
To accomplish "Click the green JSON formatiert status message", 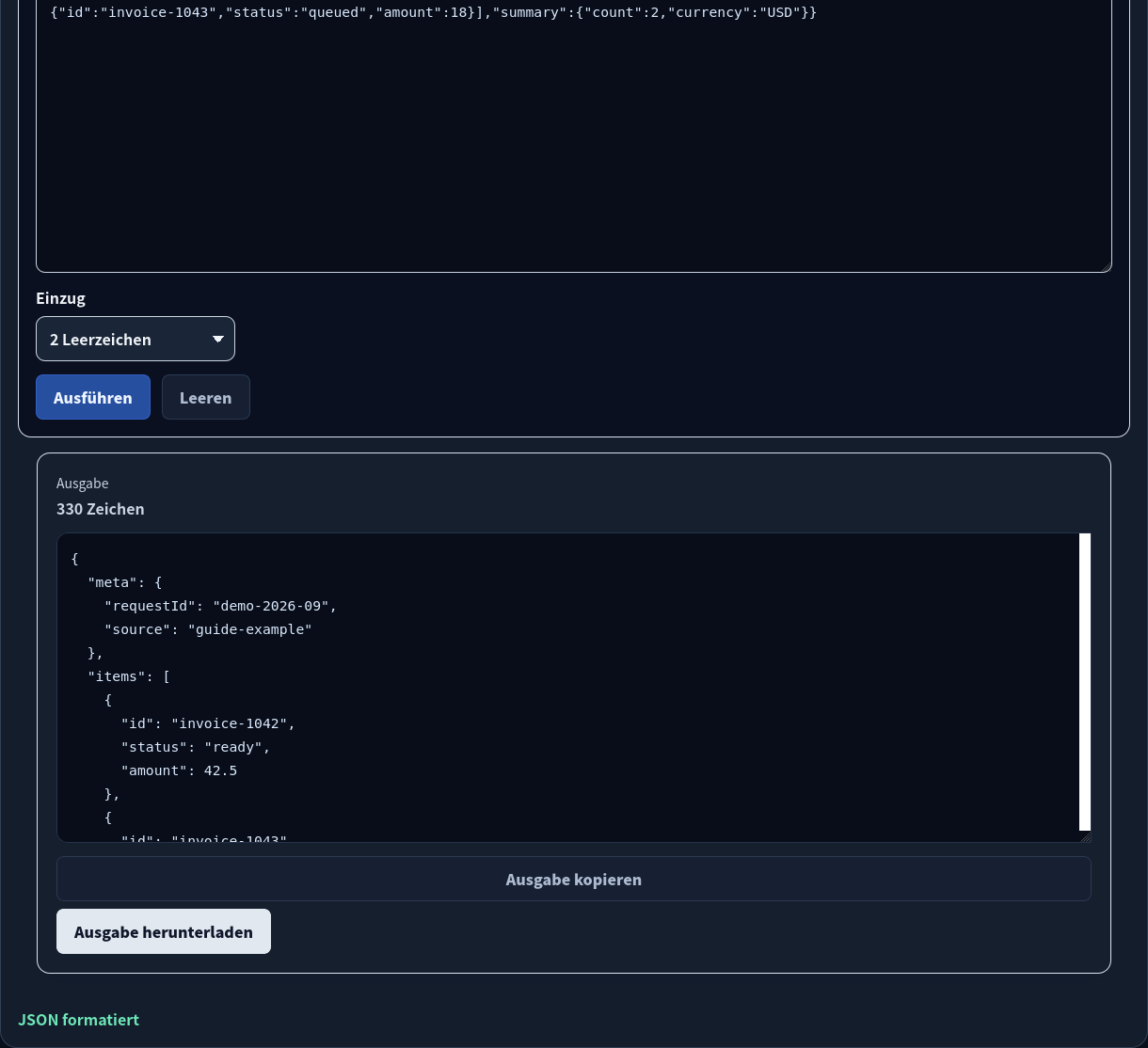I will (x=79, y=1020).
